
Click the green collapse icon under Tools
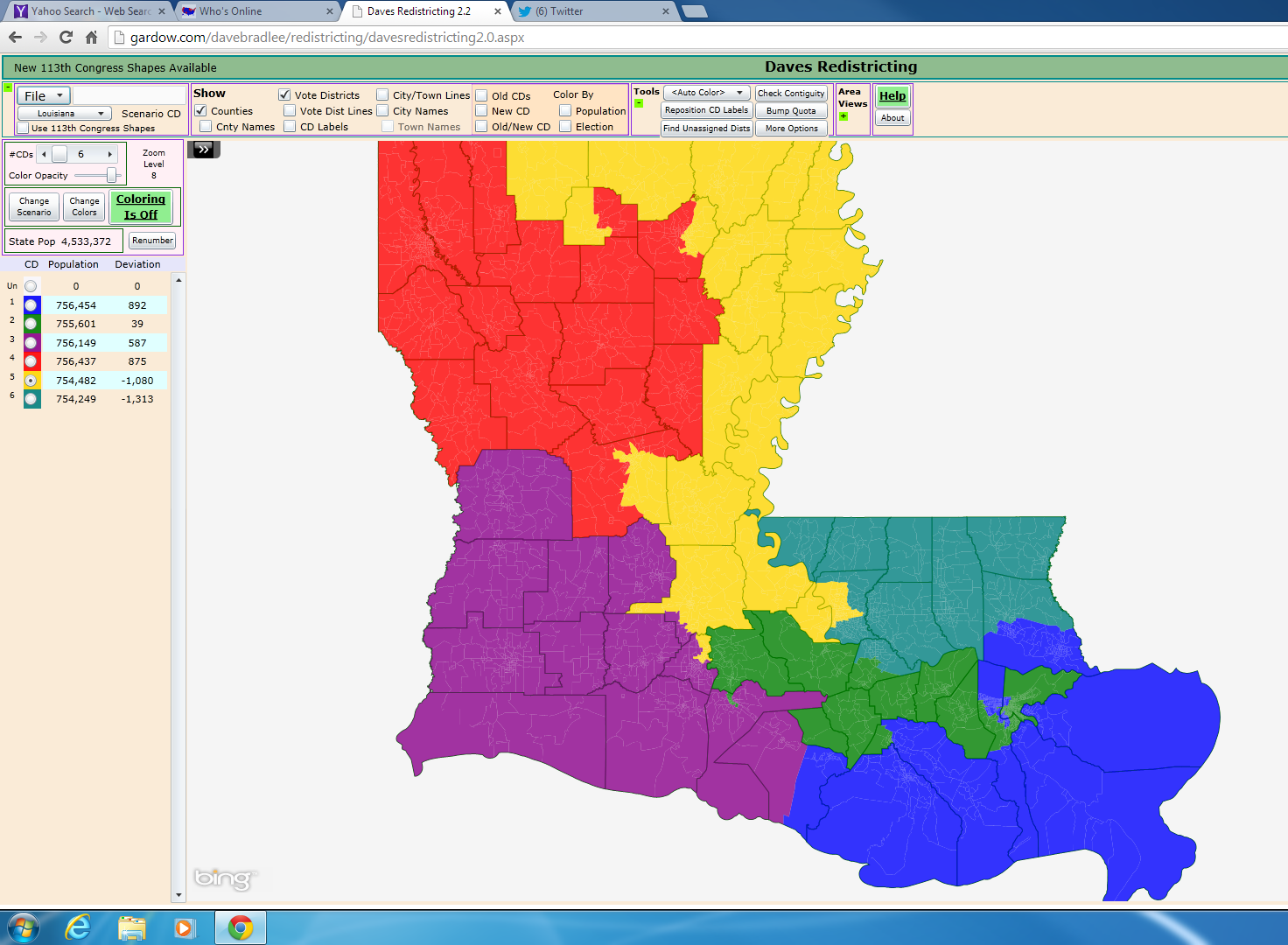(639, 104)
